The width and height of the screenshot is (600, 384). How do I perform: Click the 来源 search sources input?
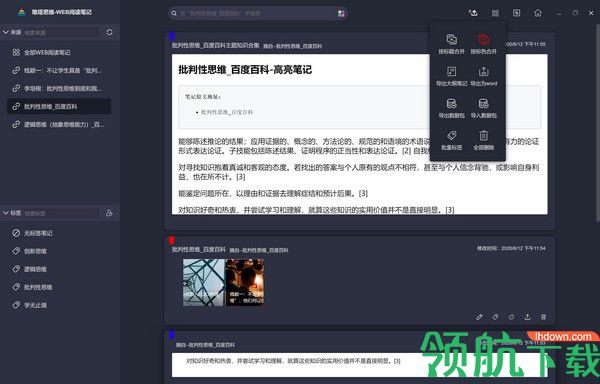click(x=61, y=33)
